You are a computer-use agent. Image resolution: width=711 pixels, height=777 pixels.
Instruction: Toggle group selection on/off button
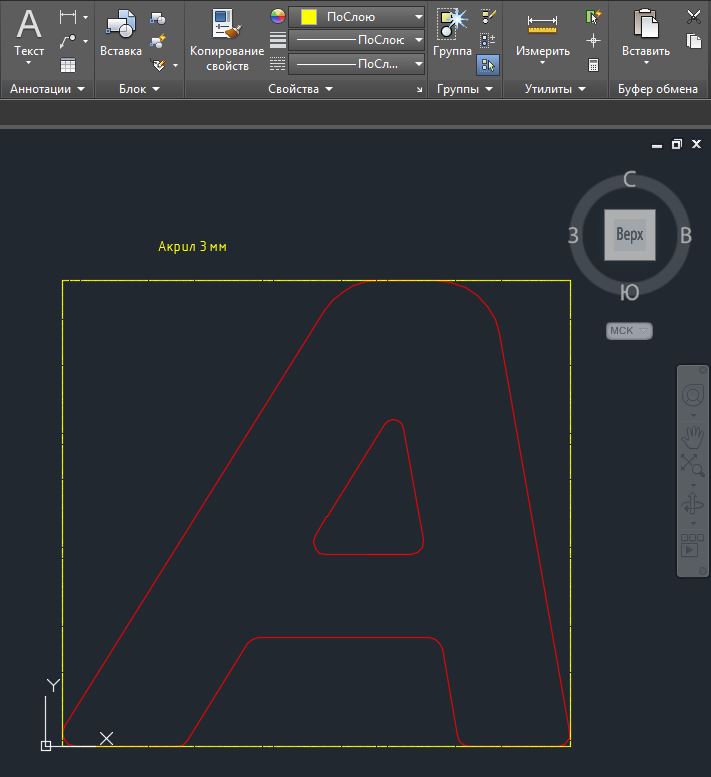coord(488,65)
